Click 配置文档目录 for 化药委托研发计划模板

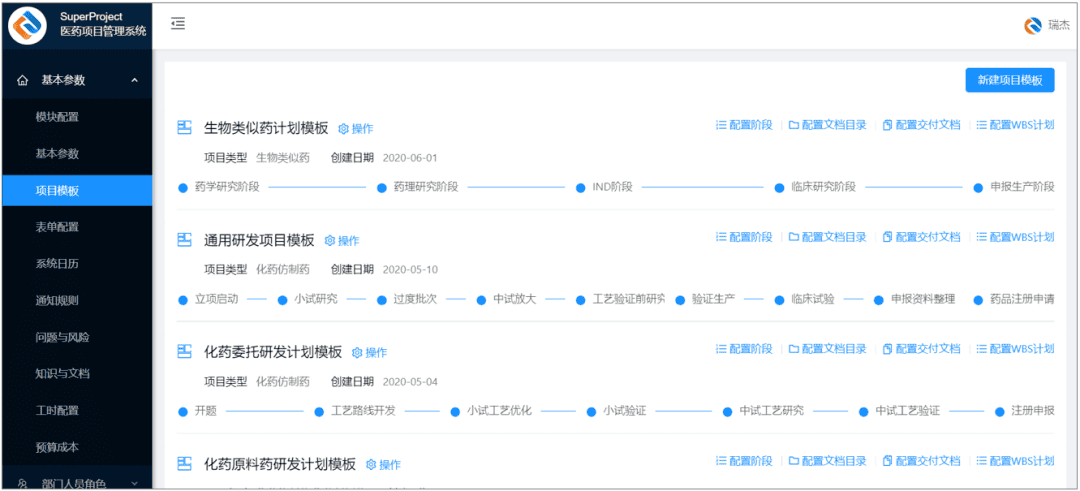(828, 348)
